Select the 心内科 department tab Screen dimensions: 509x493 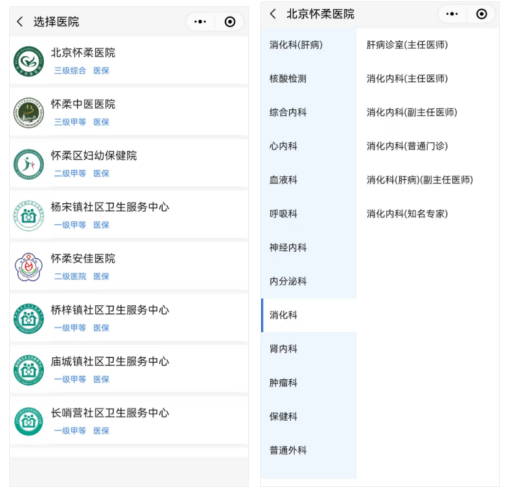coord(309,146)
